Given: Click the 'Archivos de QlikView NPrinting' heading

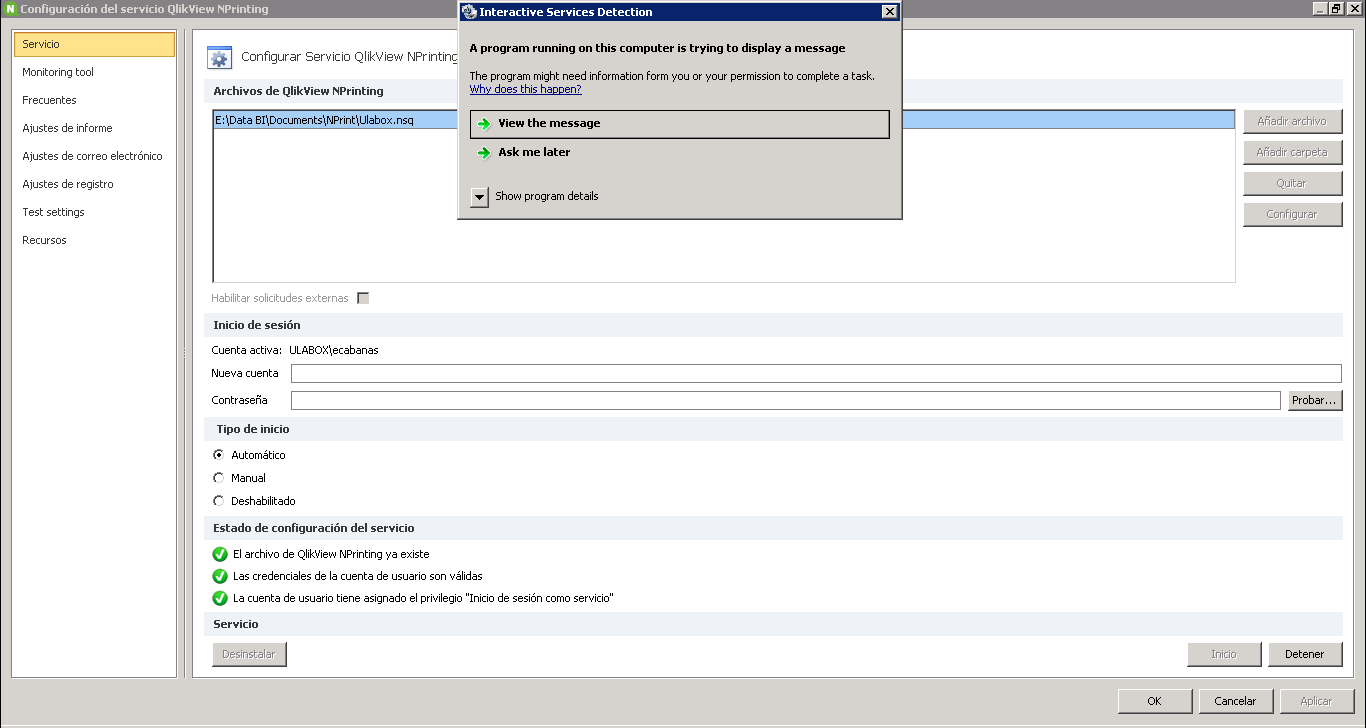Looking at the screenshot, I should point(298,91).
